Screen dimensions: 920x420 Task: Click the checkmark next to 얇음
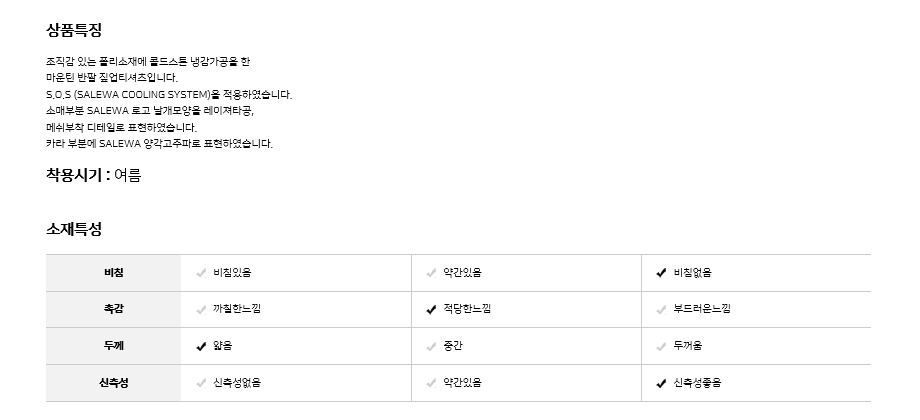tap(202, 347)
